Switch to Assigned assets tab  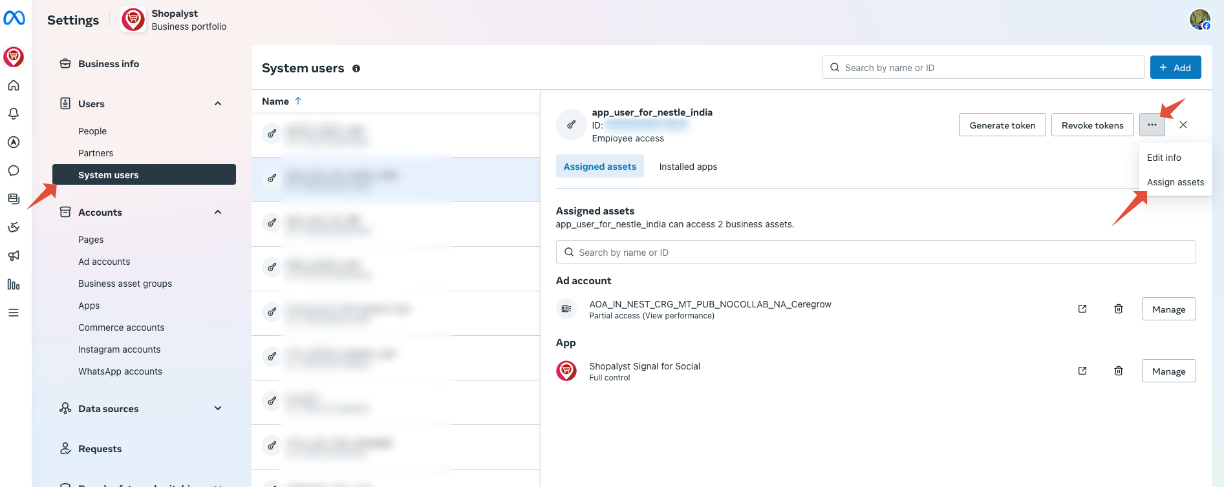tap(600, 167)
